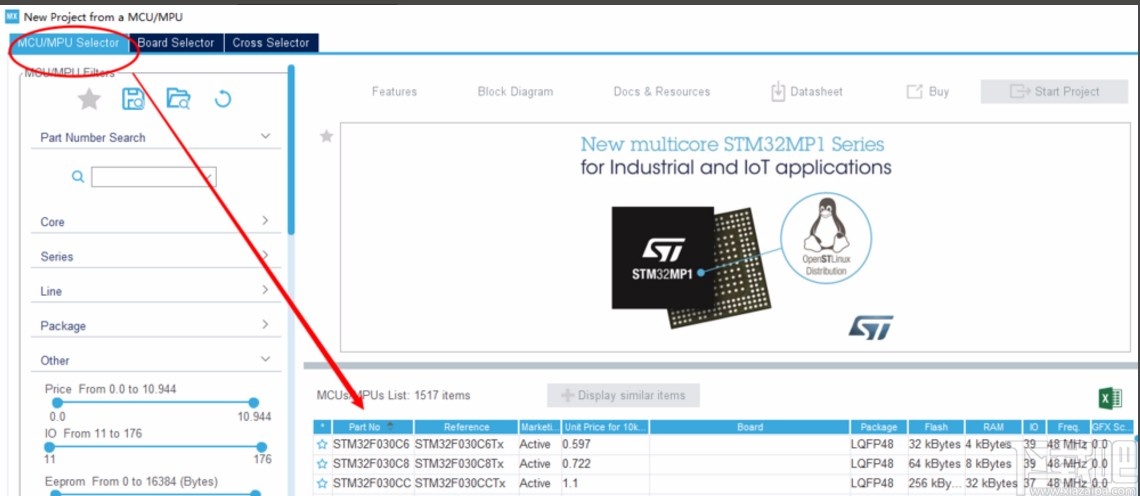This screenshot has height=496, width=1140.
Task: Select the STM32F030C8Tx reference cell
Action: (466, 464)
